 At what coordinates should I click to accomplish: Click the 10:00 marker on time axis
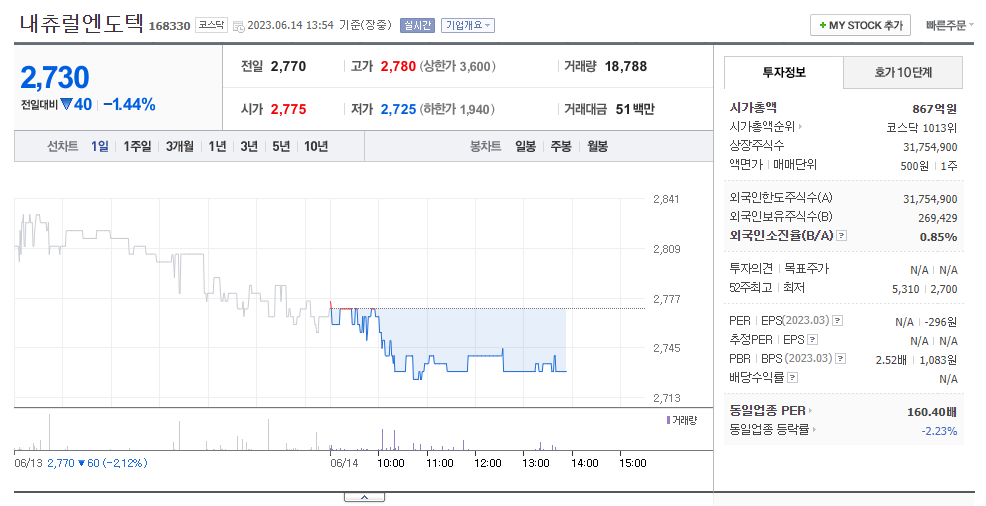391,463
